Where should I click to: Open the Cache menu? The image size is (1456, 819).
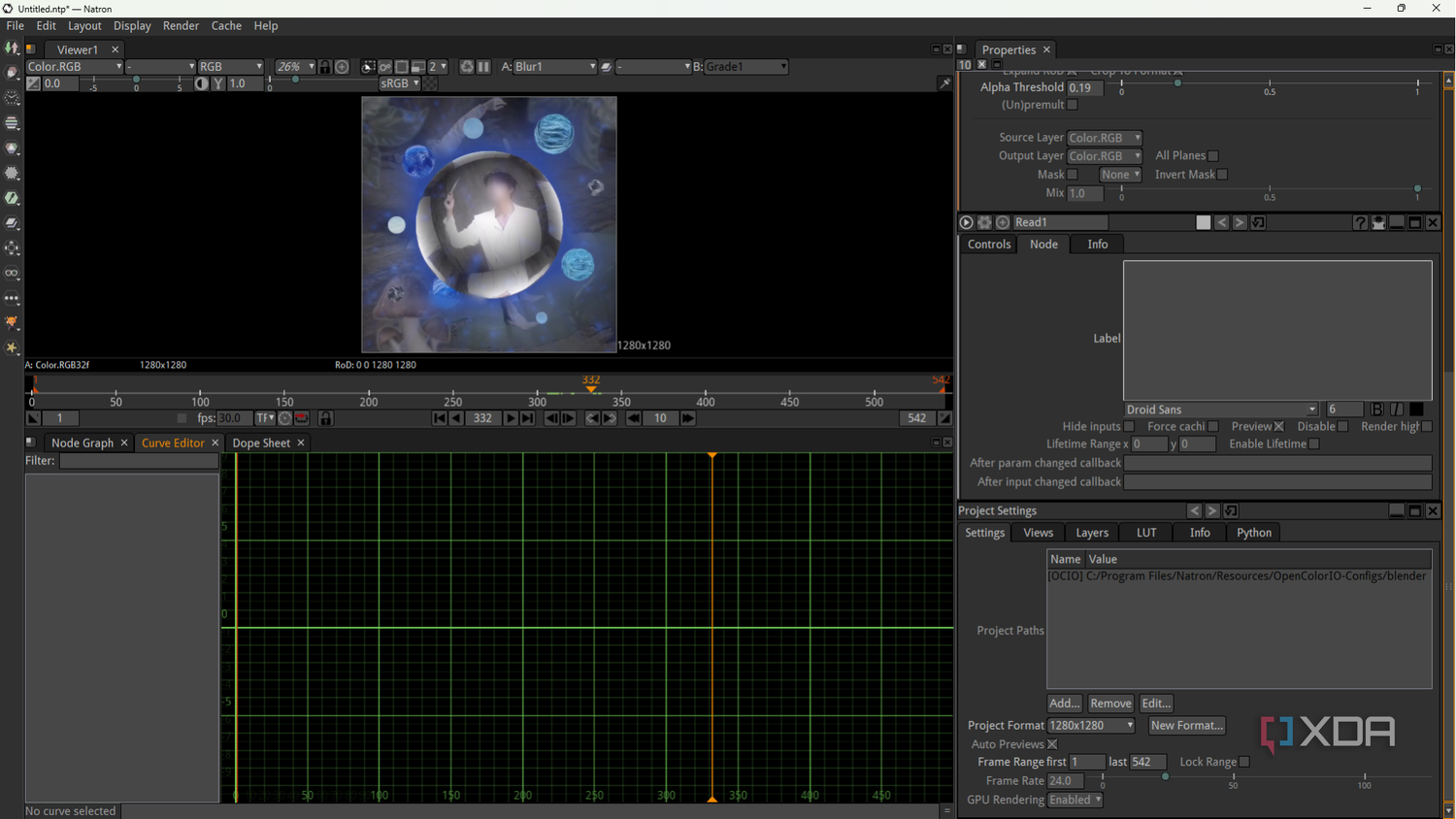click(226, 26)
